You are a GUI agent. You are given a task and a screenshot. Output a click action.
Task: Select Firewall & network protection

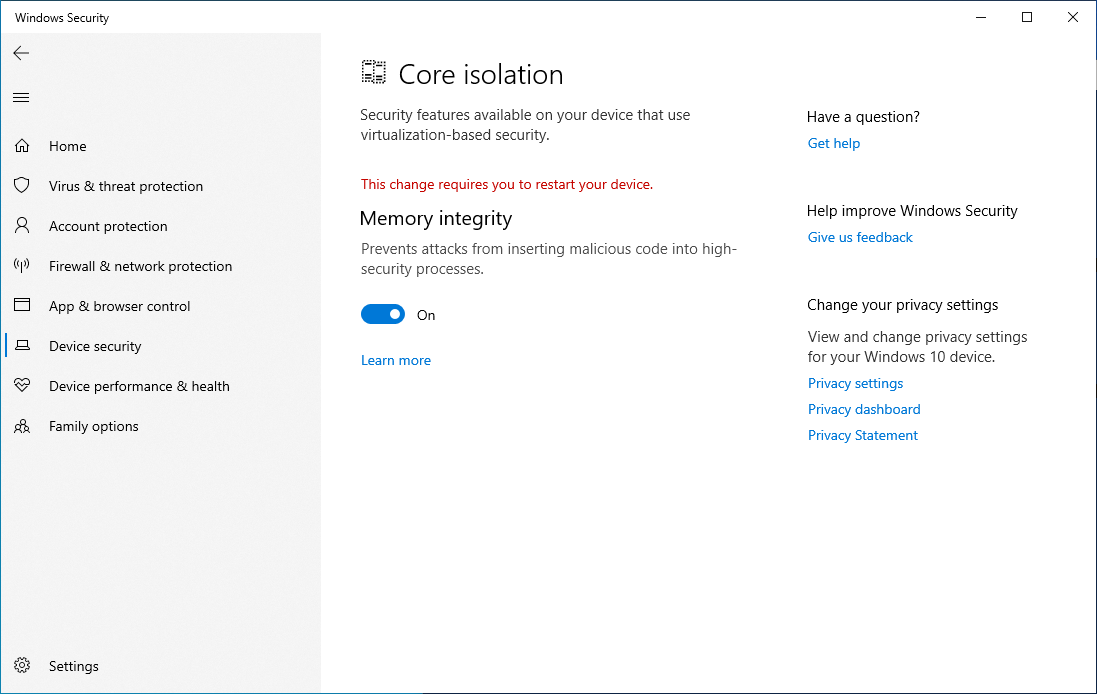pyautogui.click(x=141, y=266)
